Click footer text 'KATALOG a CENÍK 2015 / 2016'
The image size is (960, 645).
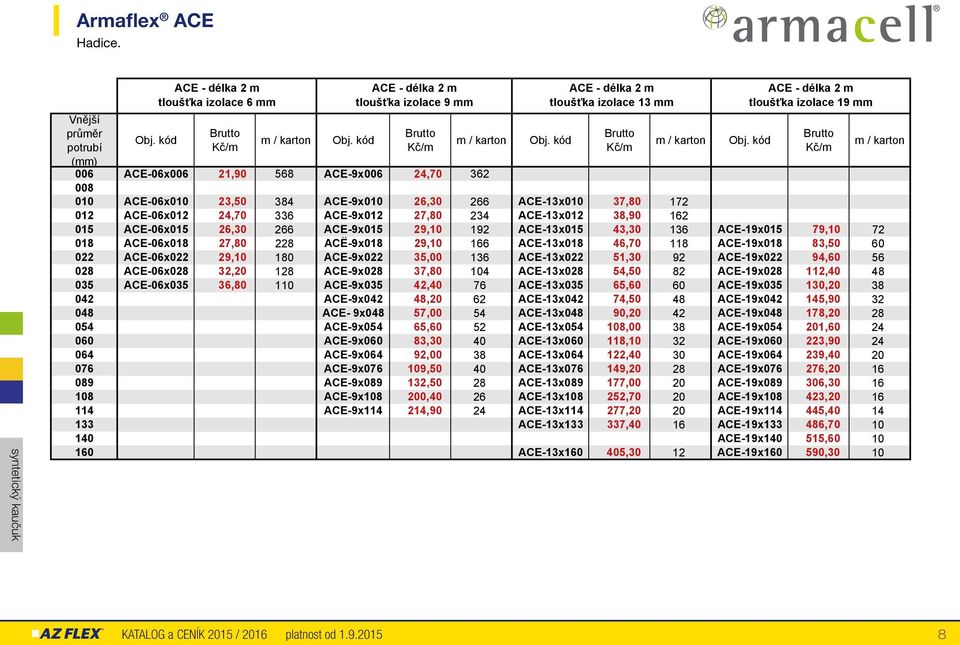(x=194, y=635)
